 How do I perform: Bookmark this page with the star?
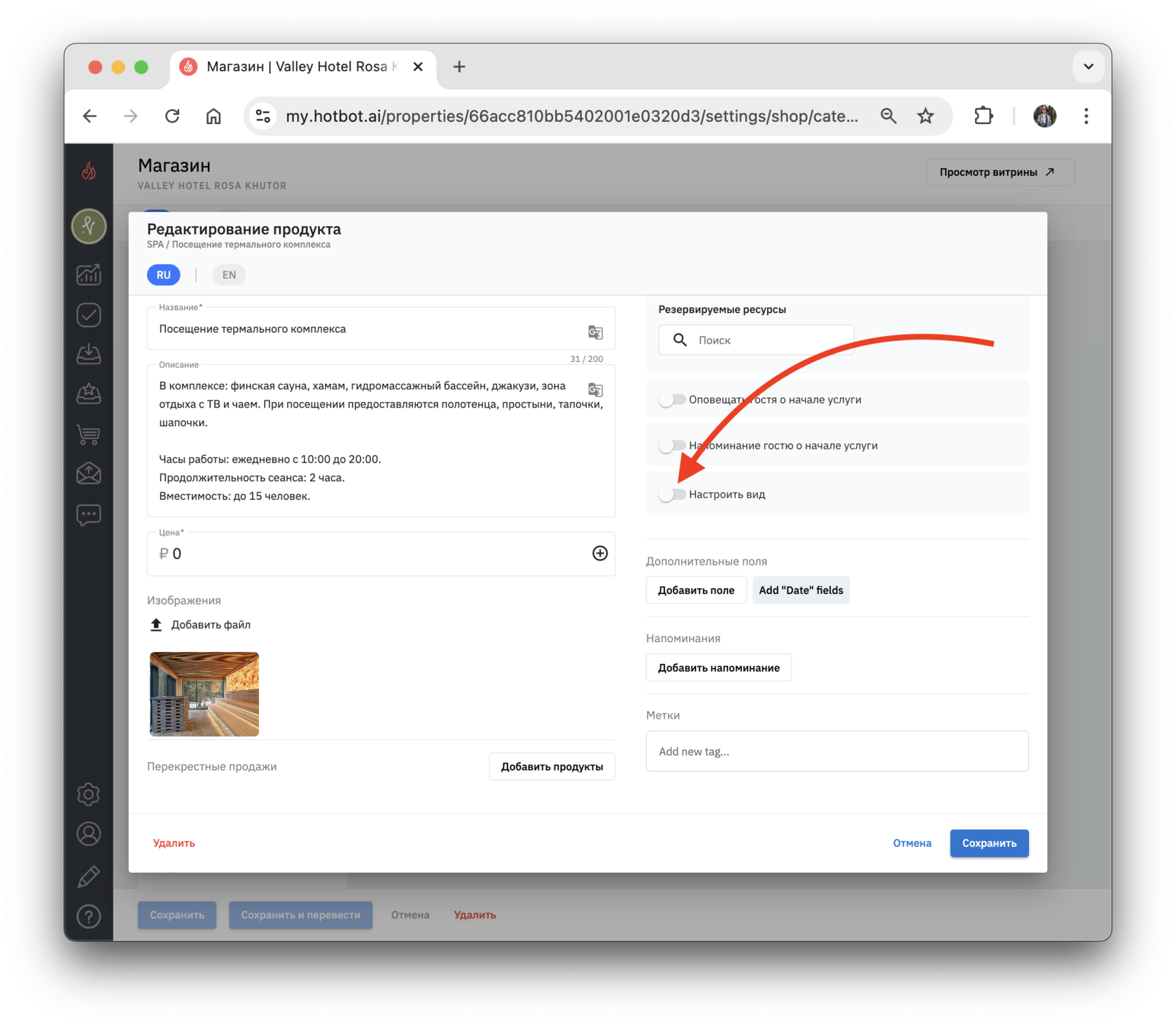[925, 116]
